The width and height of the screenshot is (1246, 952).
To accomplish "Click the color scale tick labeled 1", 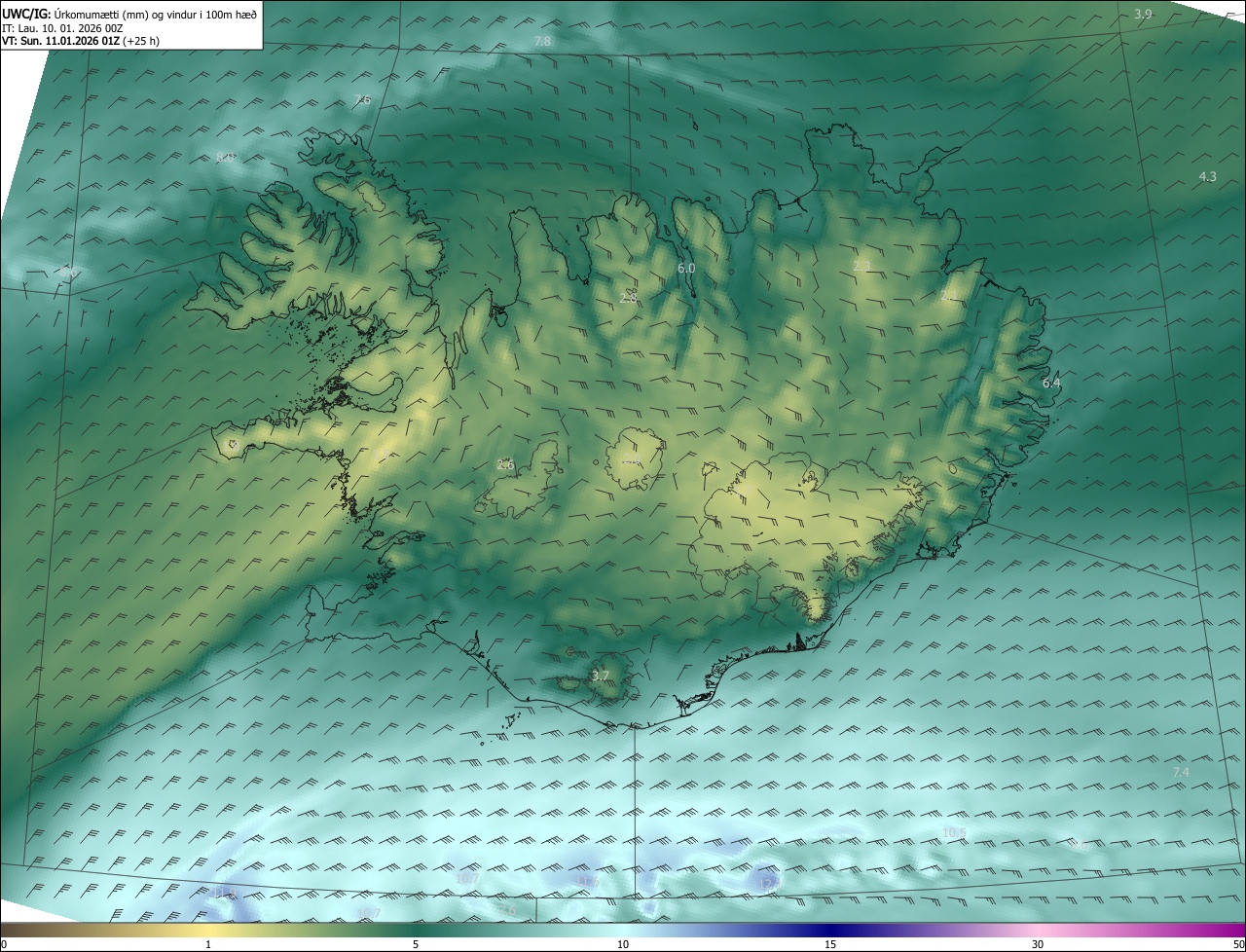I will tap(208, 944).
